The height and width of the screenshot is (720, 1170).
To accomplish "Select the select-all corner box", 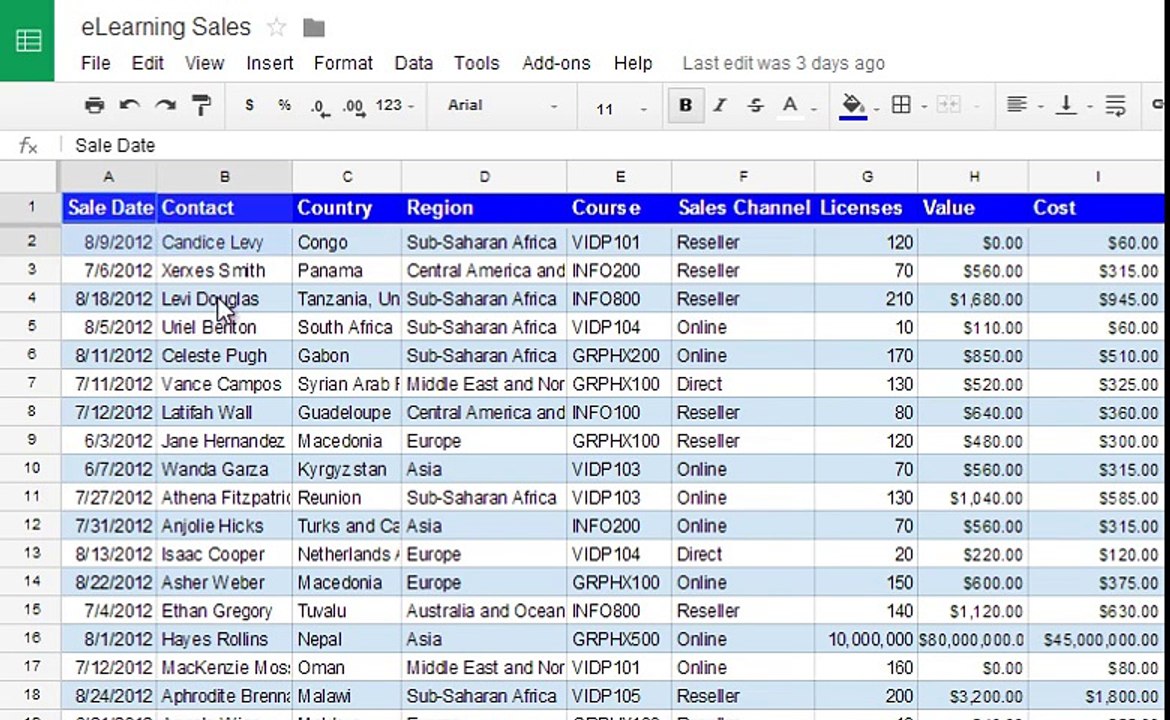I will (x=30, y=177).
